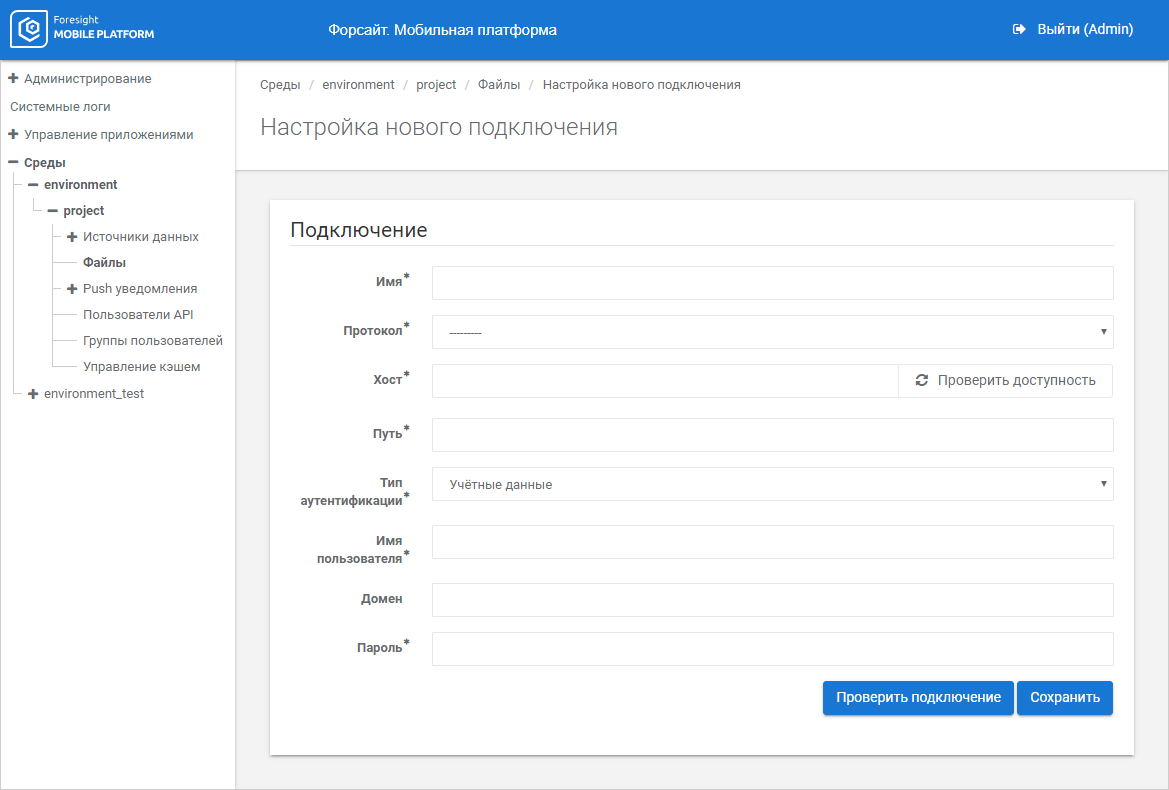Screen dimensions: 1169x790
Task: Collapse the project node minus icon
Action: coord(53,211)
